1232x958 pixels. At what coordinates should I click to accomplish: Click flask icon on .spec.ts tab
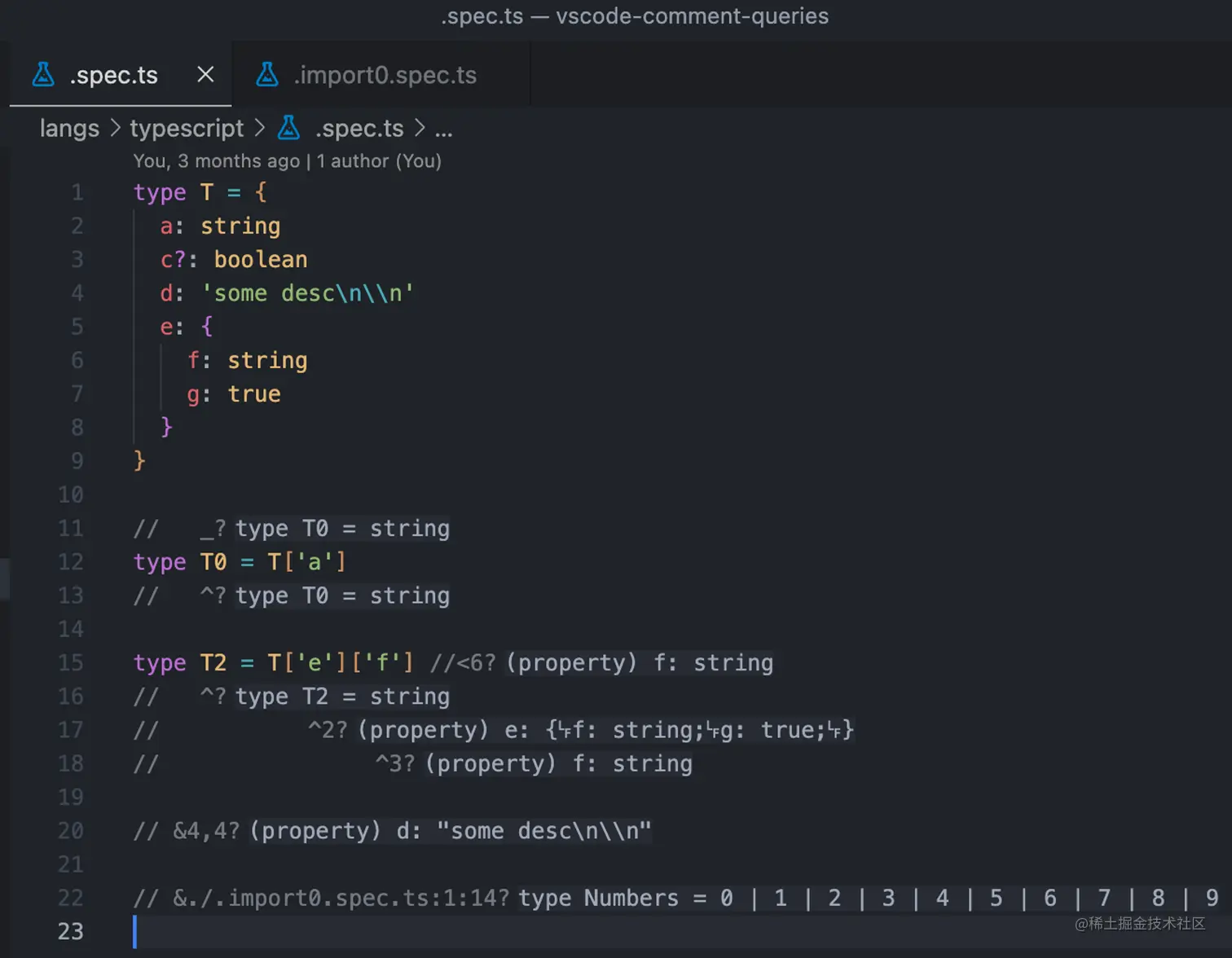(43, 75)
